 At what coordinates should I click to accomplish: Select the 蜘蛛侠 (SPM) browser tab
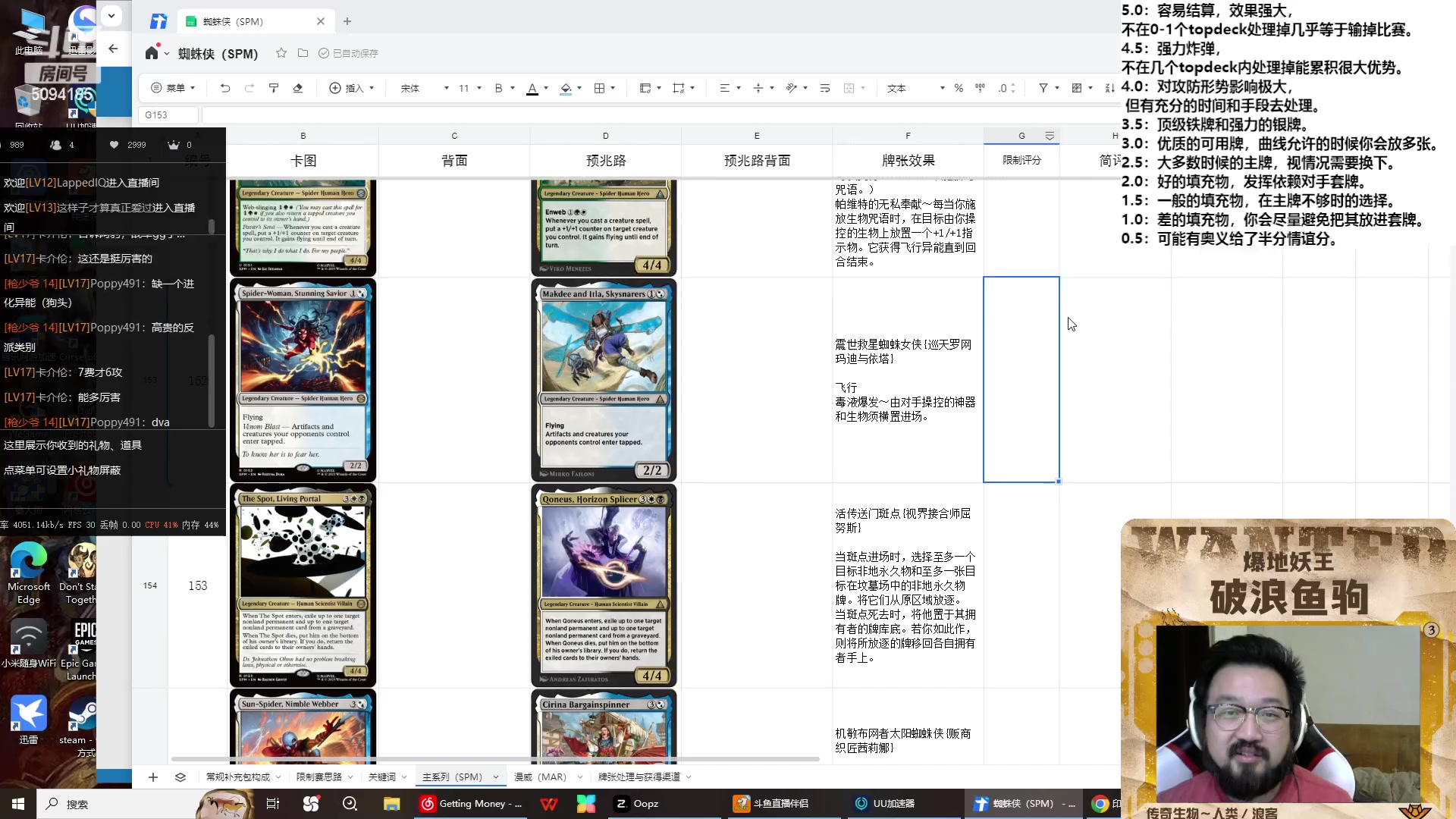[x=255, y=21]
